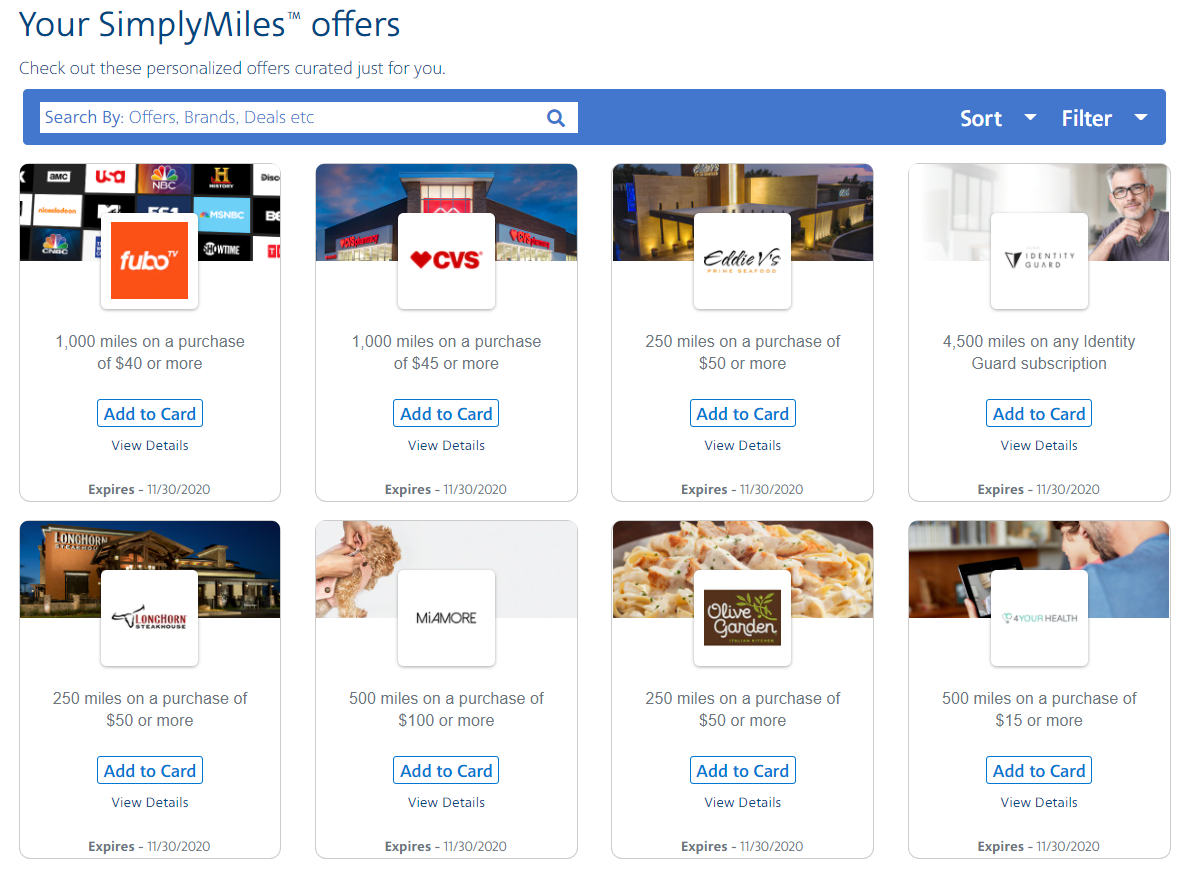Image resolution: width=1184 pixels, height=875 pixels.
Task: Add the Eddie V's offer to card
Action: [x=742, y=413]
